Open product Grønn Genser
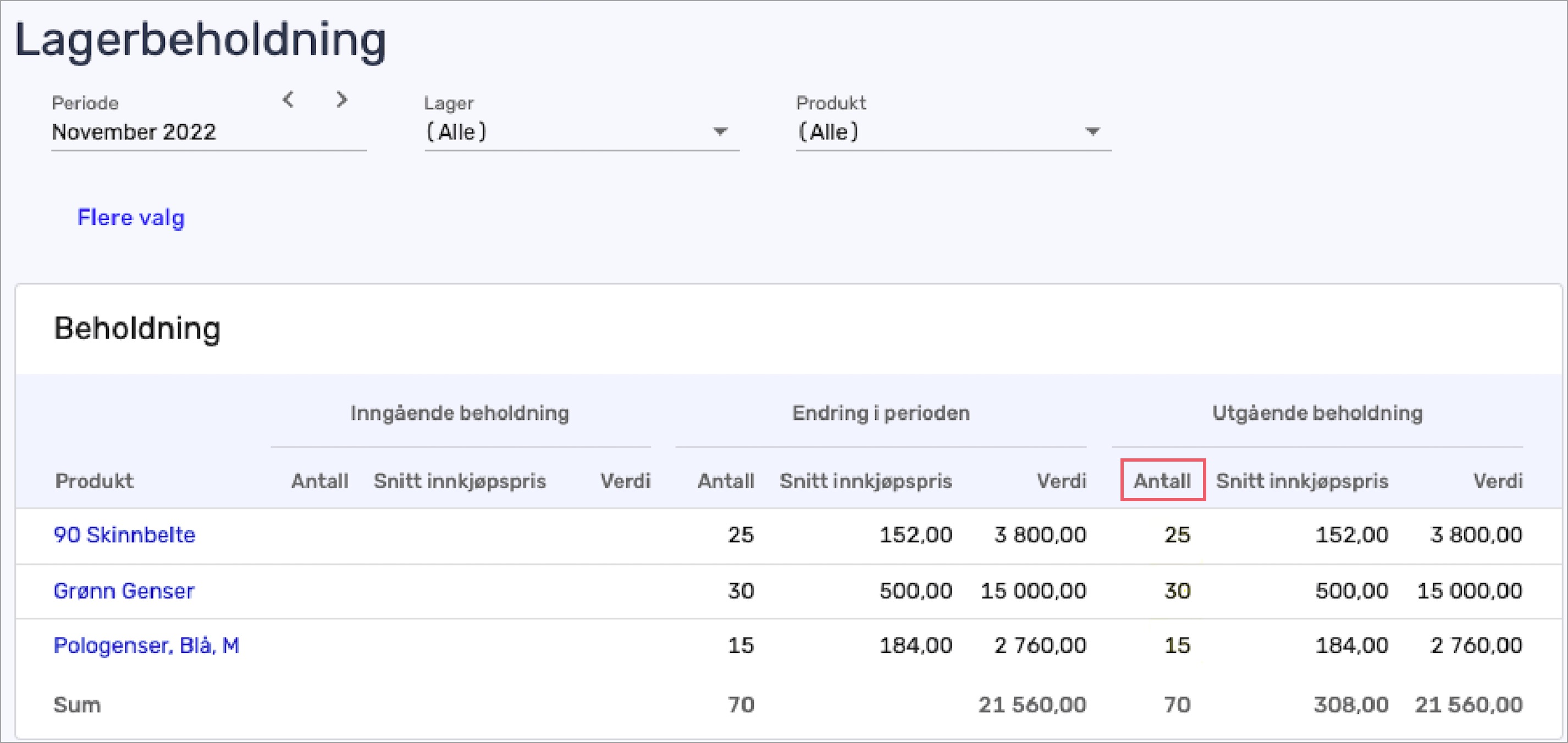 pos(124,591)
